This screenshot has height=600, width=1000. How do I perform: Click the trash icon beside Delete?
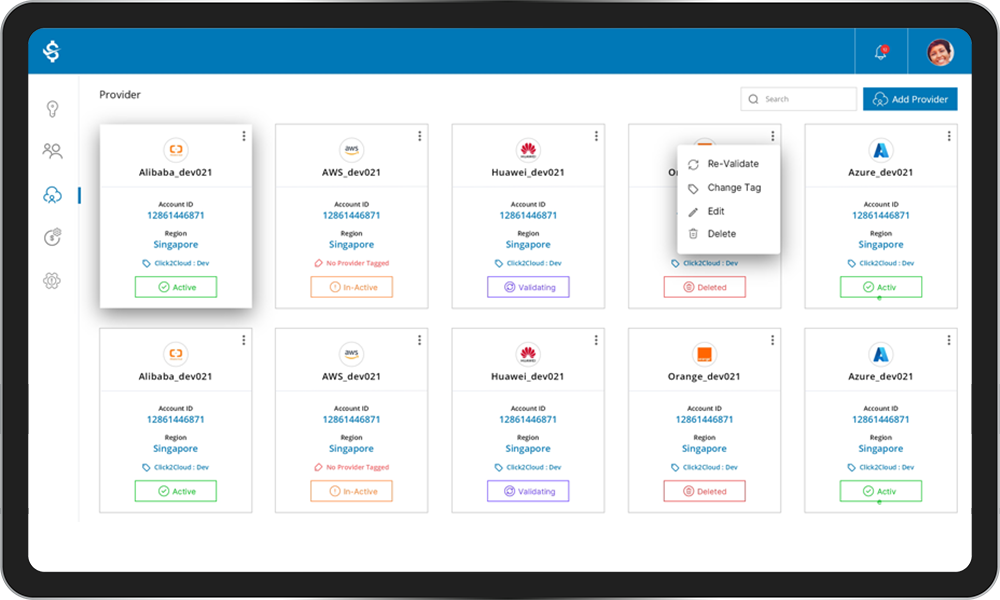[x=693, y=234]
